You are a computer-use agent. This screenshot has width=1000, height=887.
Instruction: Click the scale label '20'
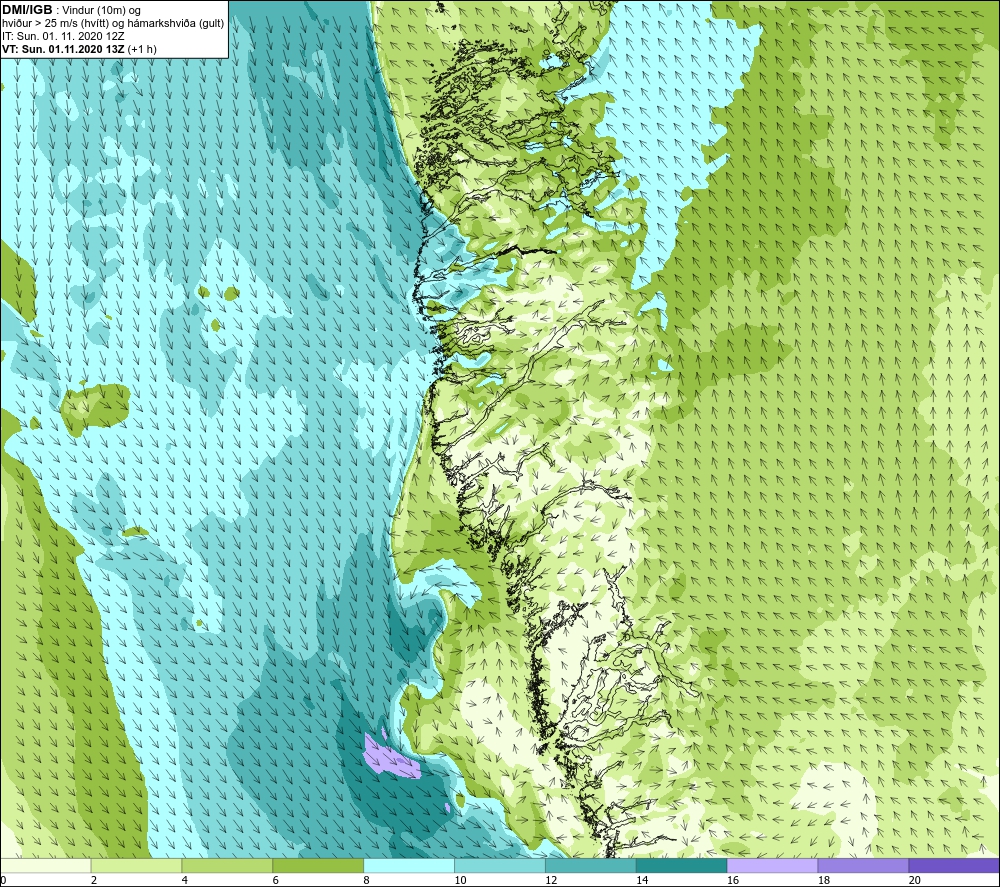(915, 881)
